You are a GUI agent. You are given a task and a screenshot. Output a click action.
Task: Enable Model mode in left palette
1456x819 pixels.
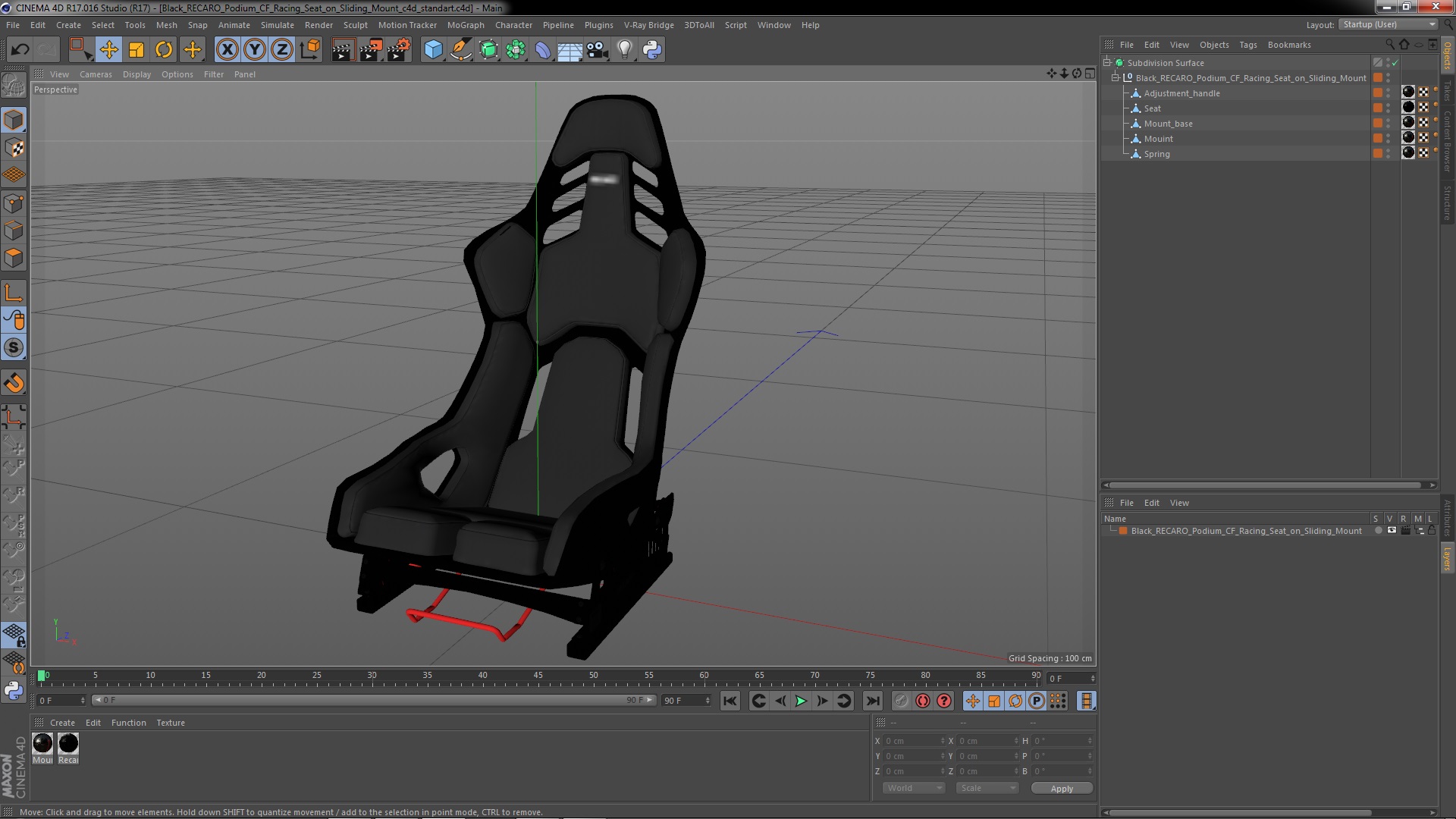[x=14, y=120]
